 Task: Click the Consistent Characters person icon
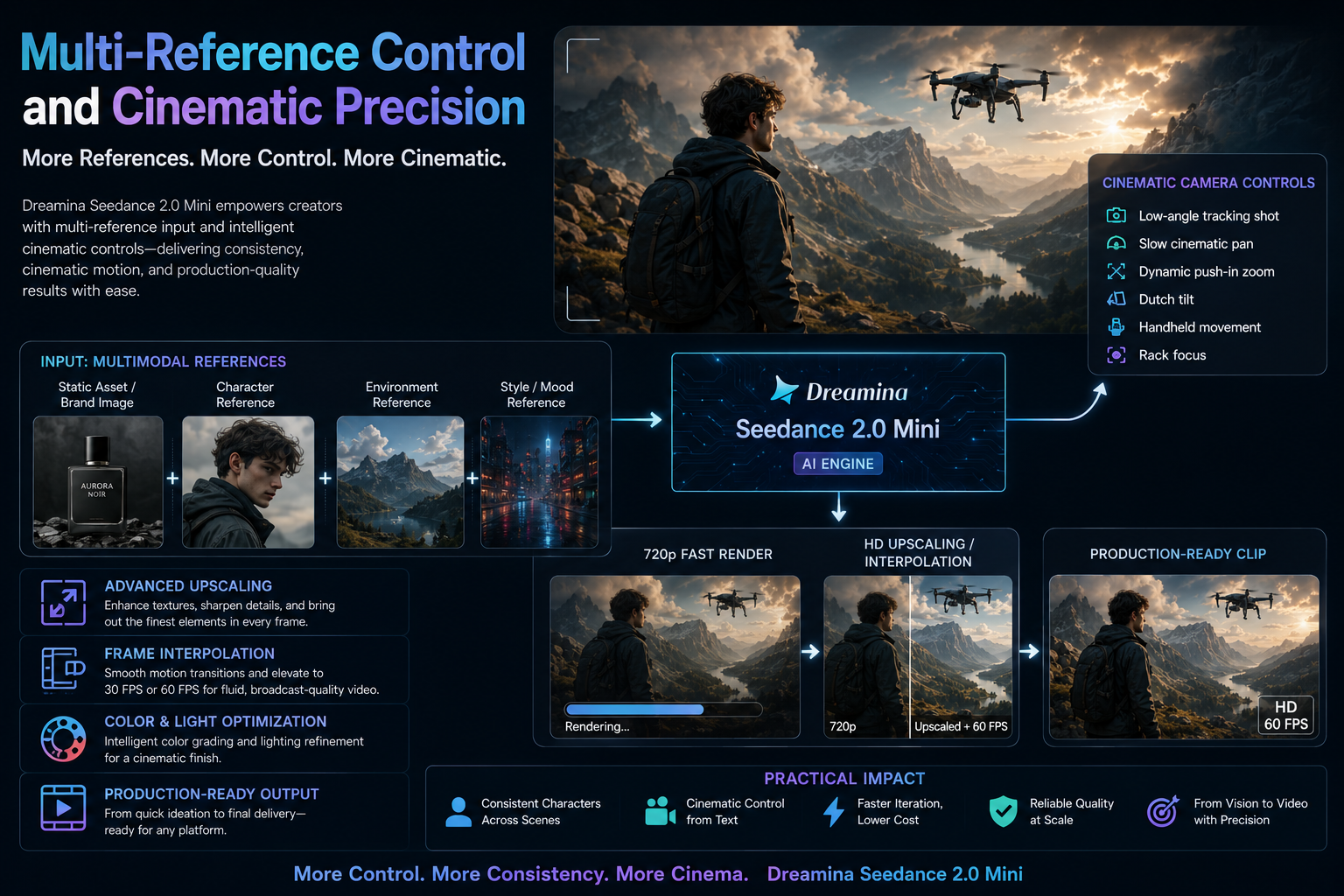pyautogui.click(x=458, y=812)
